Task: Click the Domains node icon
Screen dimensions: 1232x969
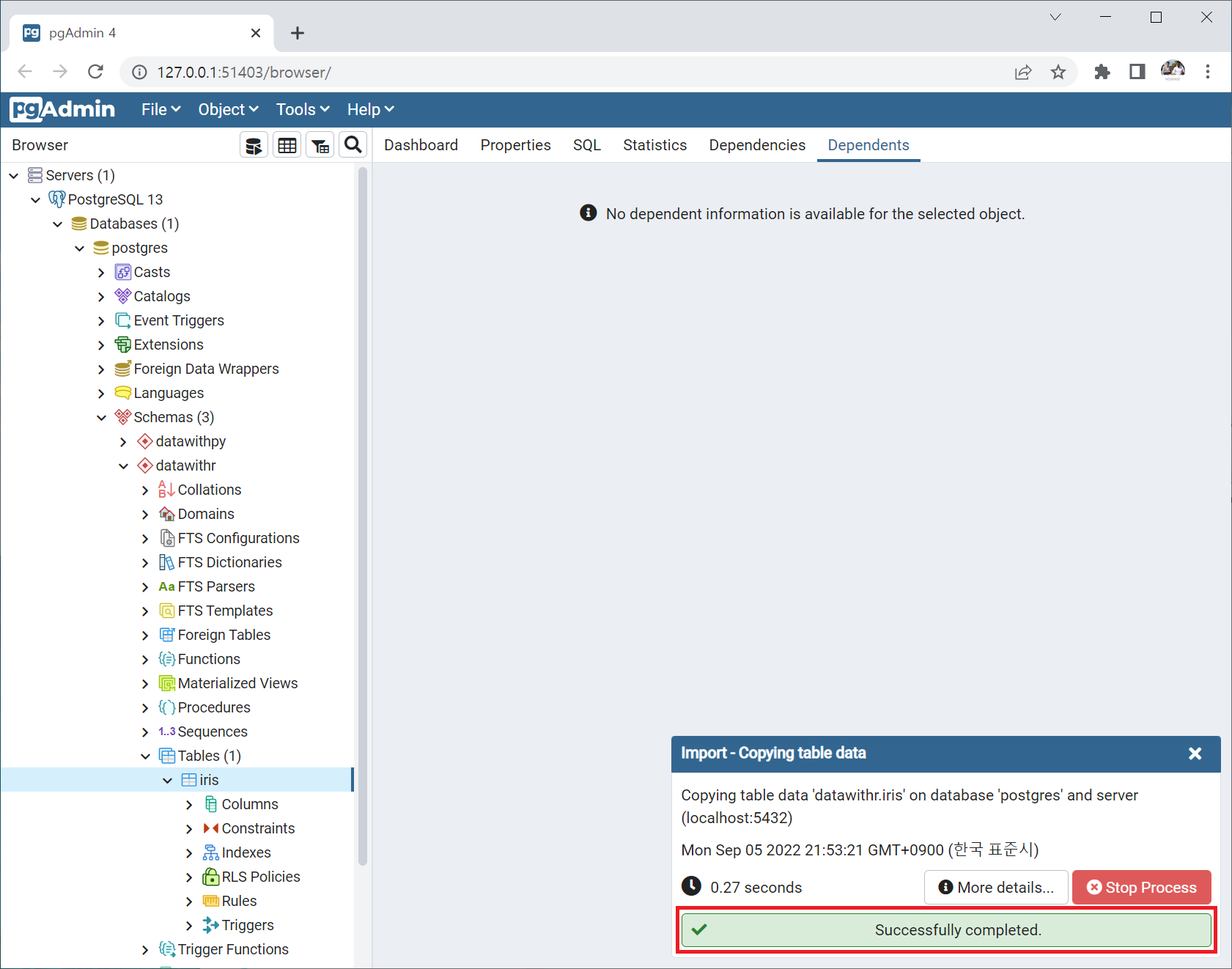Action: (167, 514)
